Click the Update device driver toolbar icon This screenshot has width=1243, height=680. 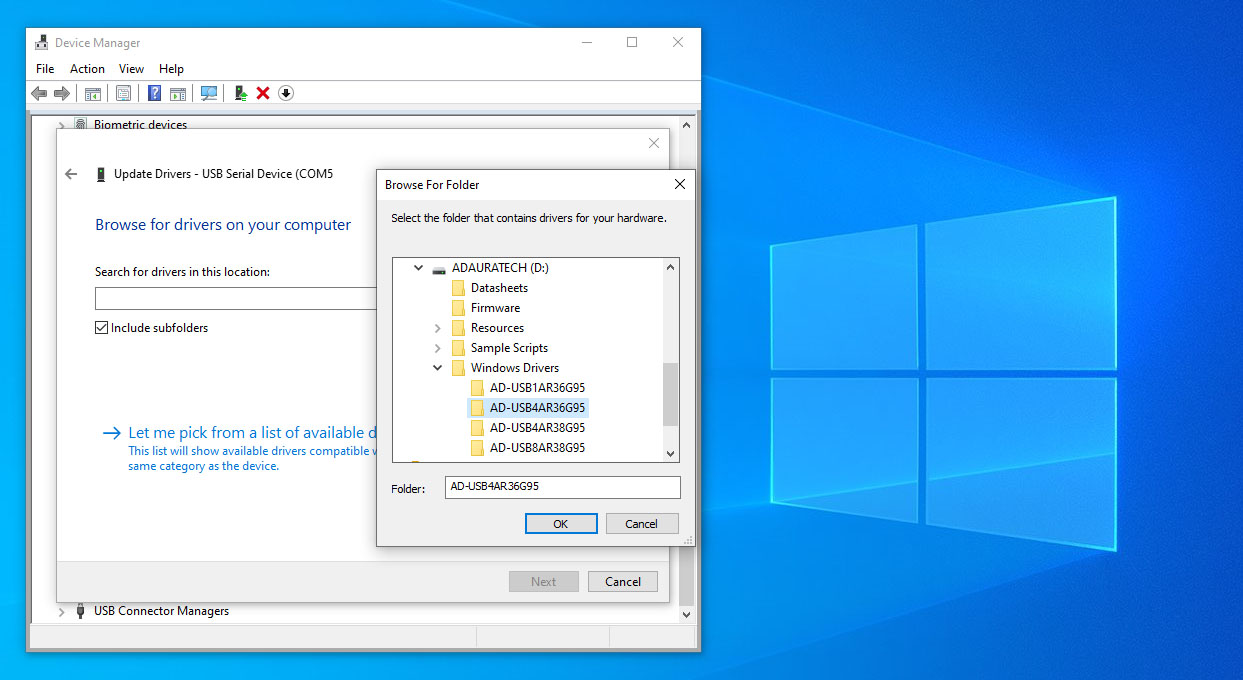click(x=240, y=93)
